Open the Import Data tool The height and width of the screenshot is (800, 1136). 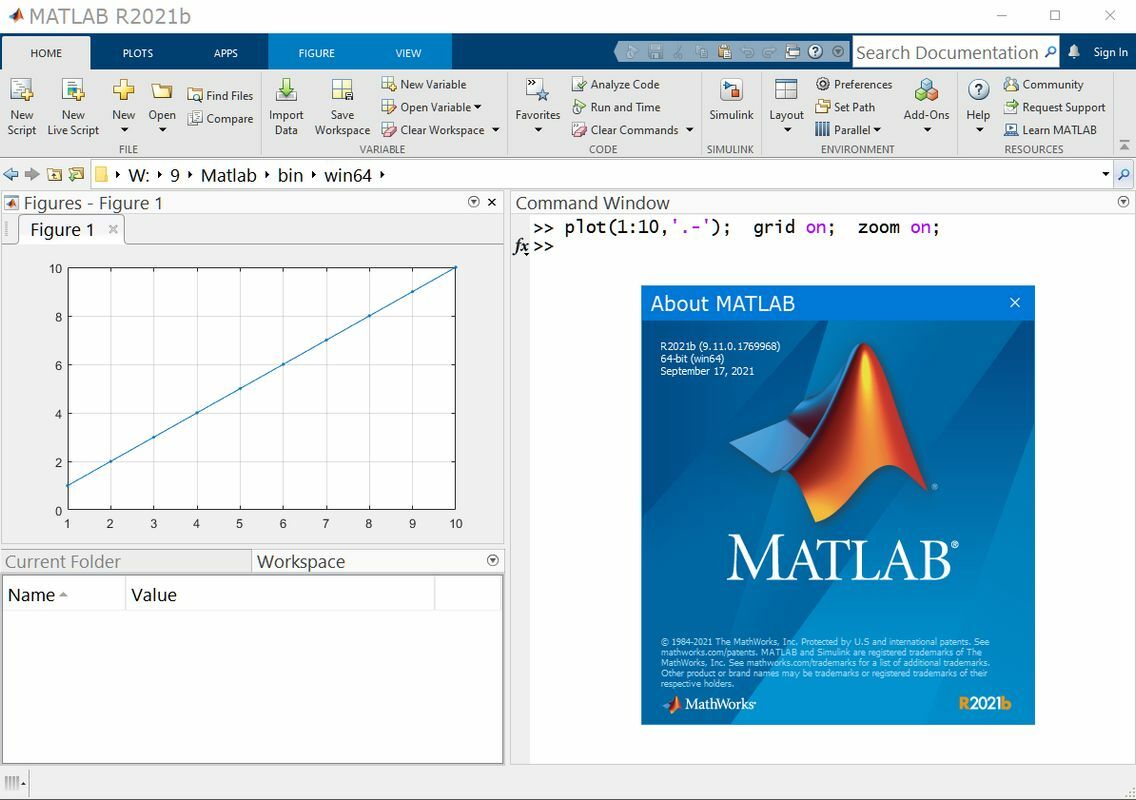click(286, 92)
